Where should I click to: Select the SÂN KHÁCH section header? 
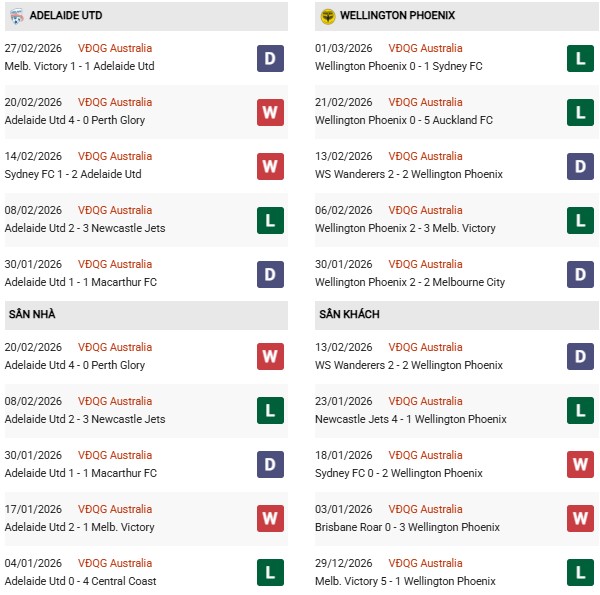tap(349, 314)
